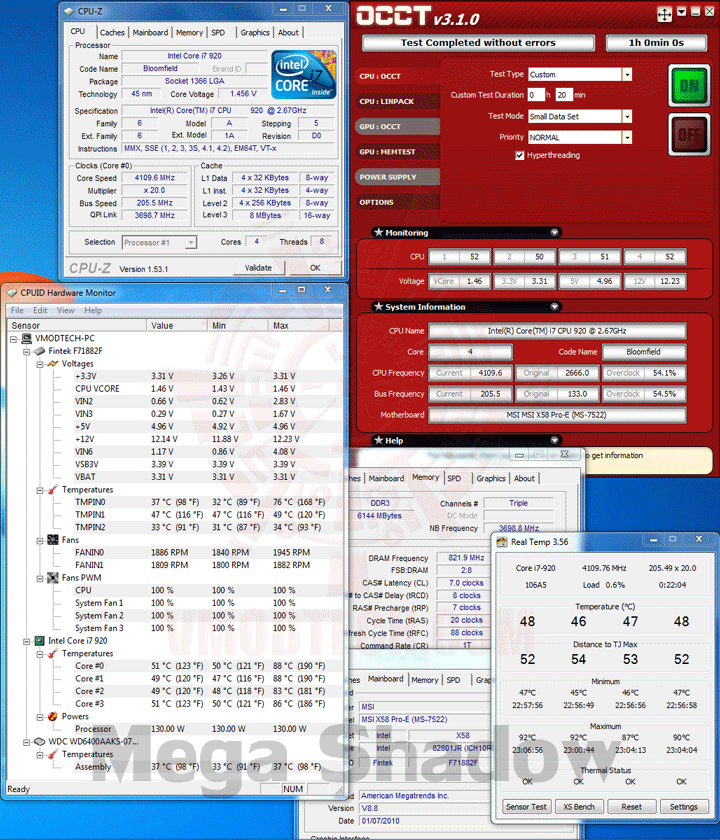The height and width of the screenshot is (840, 720).
Task: Open the About tab in top CPU-Z
Action: tap(288, 33)
